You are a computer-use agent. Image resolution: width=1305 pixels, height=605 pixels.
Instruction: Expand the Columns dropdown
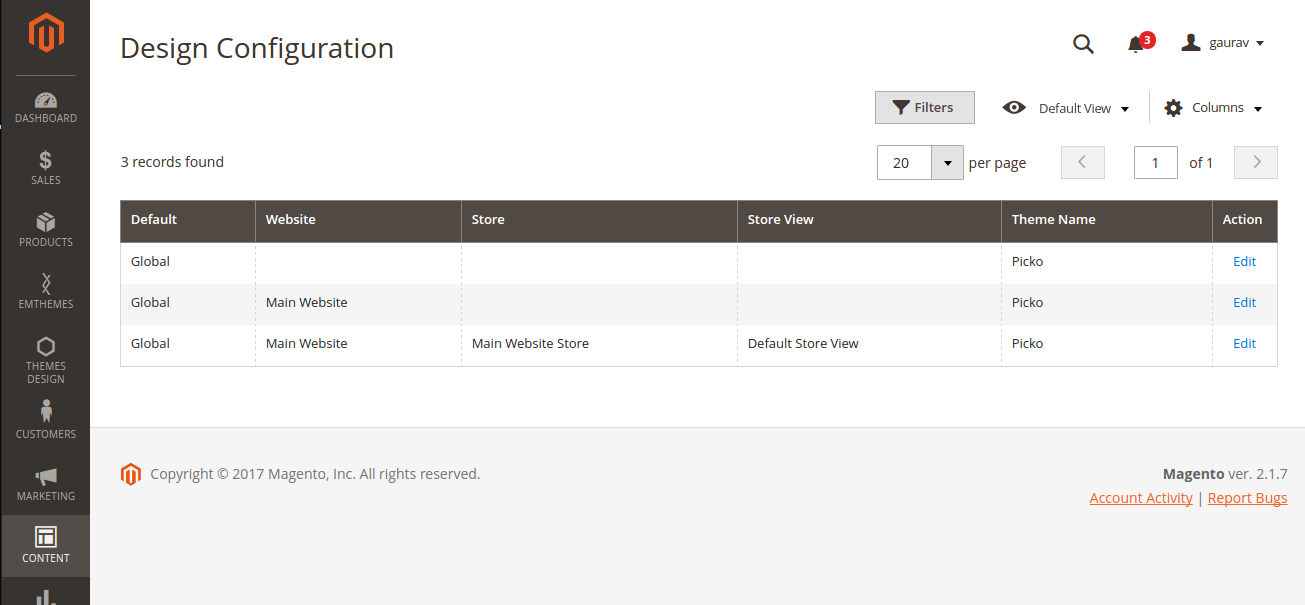coord(1213,108)
